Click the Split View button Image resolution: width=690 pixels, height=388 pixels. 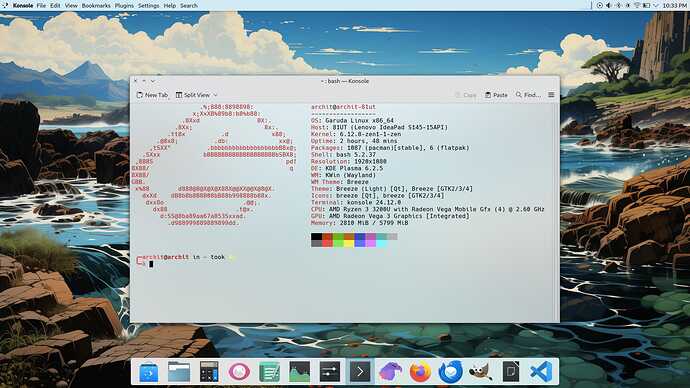[193, 95]
